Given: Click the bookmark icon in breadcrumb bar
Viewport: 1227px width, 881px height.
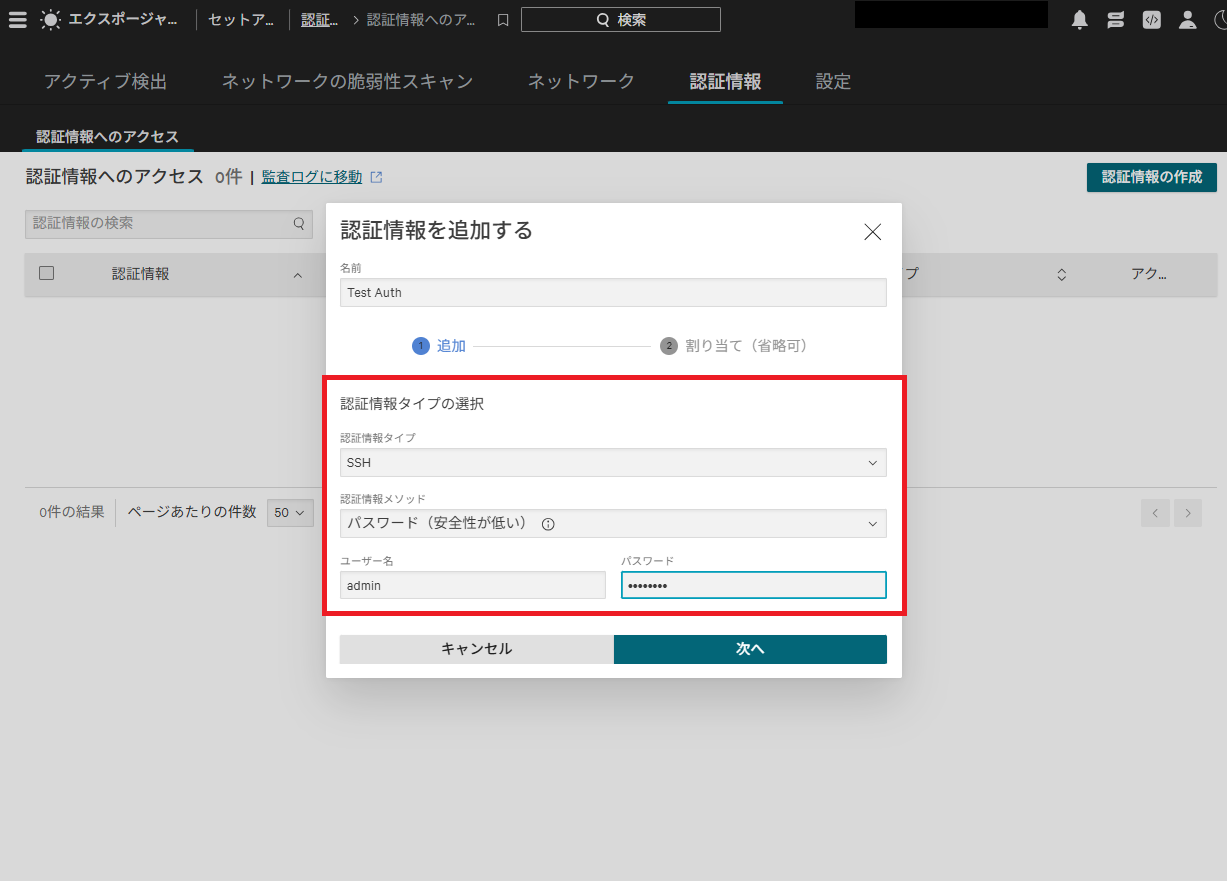Looking at the screenshot, I should pyautogui.click(x=503, y=20).
